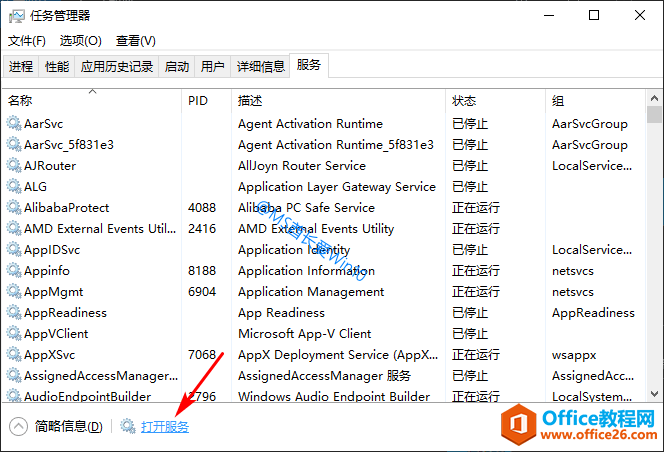Open the 打开服务 link
This screenshot has height=452, width=664.
(x=165, y=426)
